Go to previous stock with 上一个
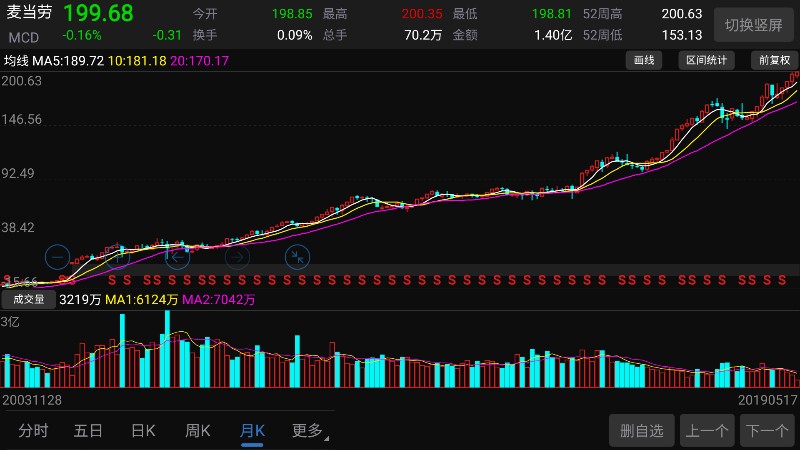The height and width of the screenshot is (450, 800). click(706, 431)
